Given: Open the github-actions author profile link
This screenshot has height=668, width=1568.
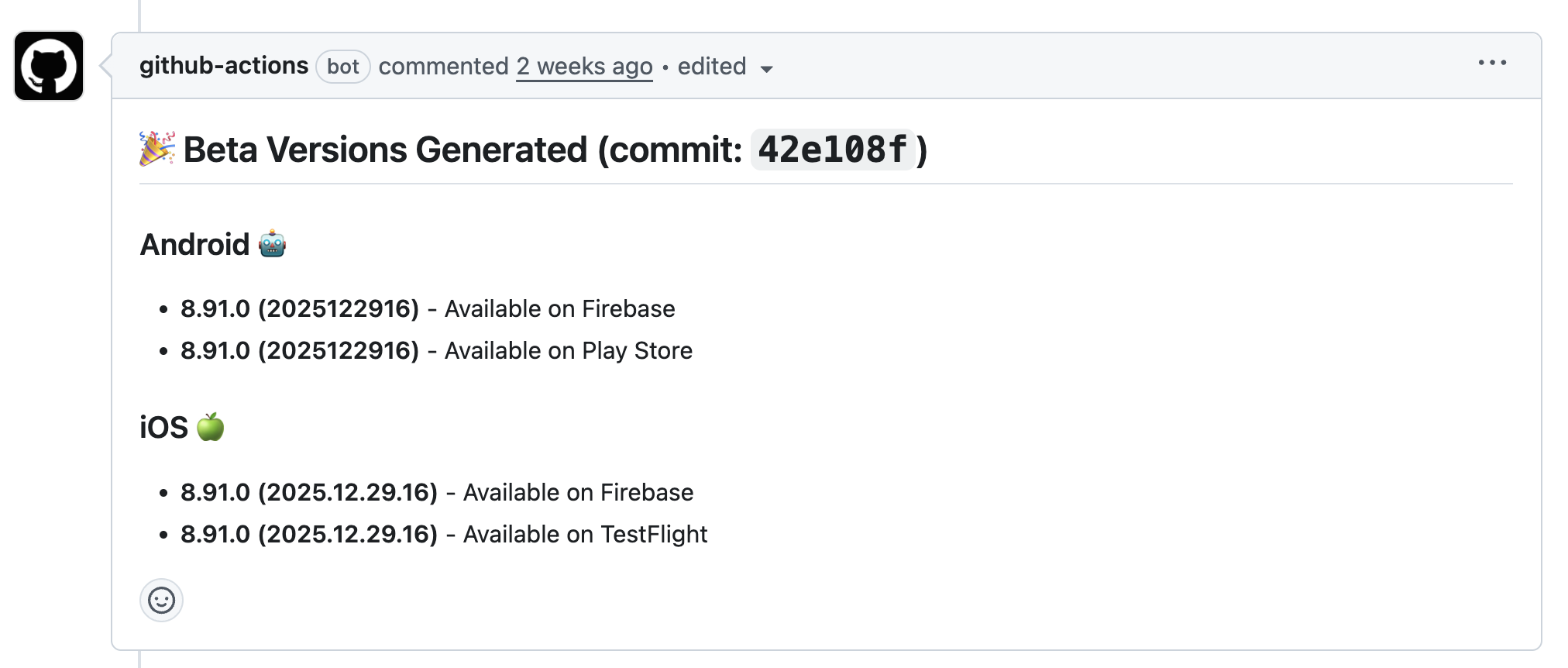Looking at the screenshot, I should click(x=224, y=66).
